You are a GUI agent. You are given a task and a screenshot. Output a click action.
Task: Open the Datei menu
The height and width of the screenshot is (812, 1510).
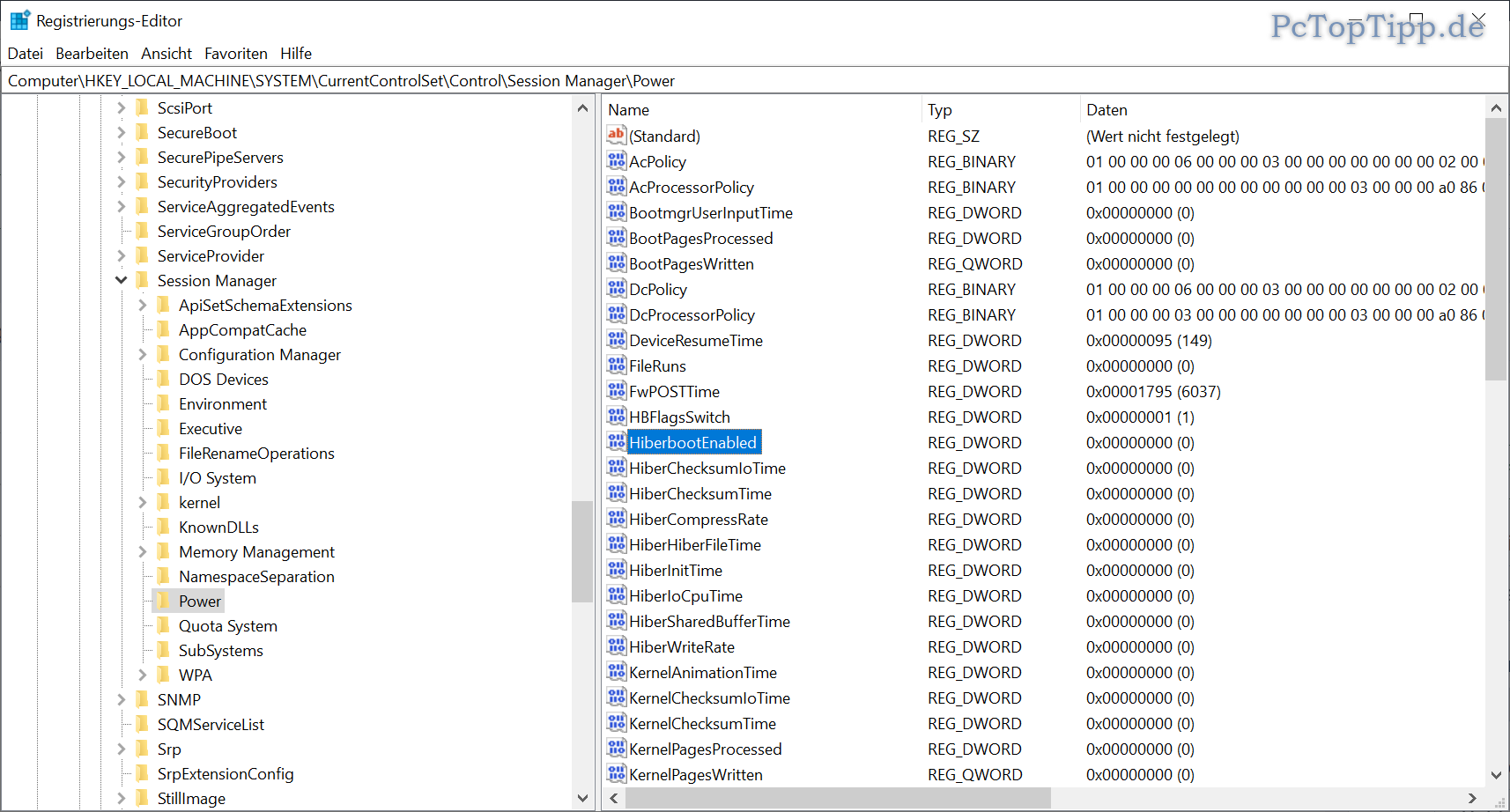pyautogui.click(x=26, y=54)
